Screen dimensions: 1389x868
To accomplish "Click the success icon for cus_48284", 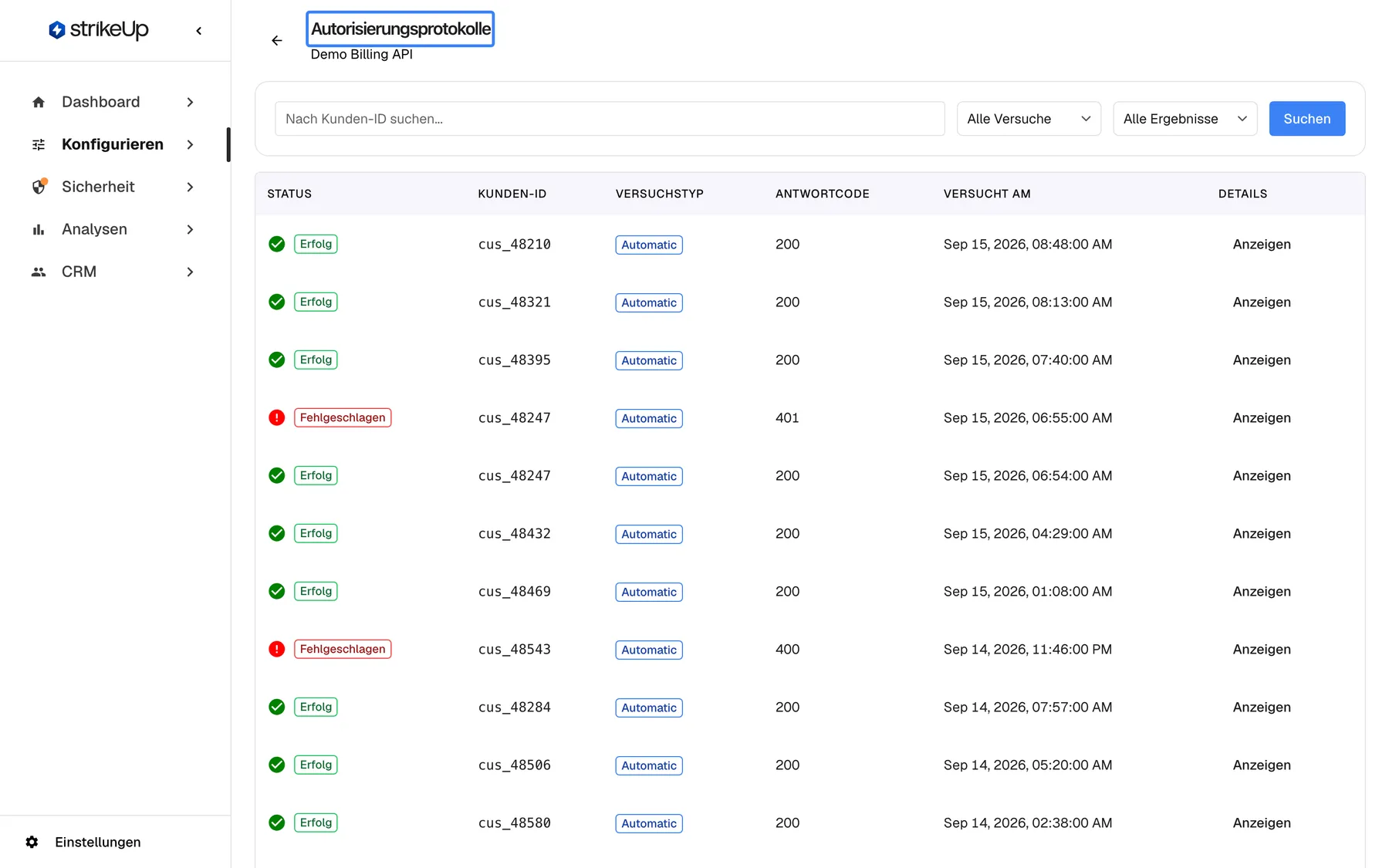I will pos(277,707).
